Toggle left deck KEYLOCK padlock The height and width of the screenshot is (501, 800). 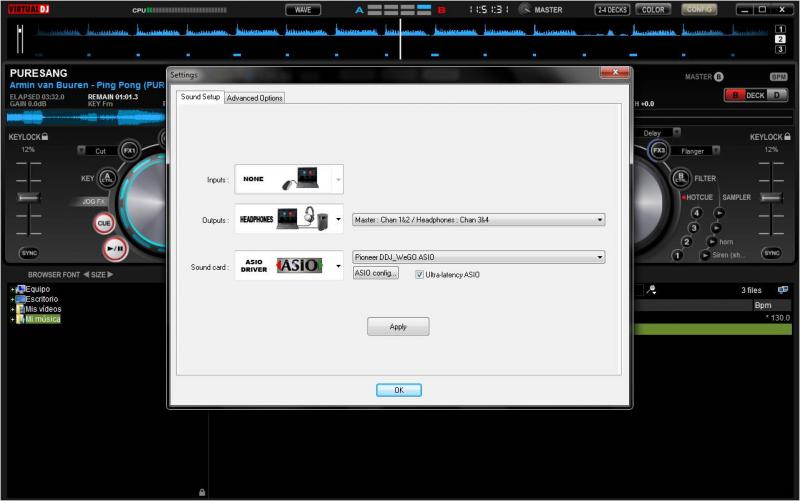(45, 136)
